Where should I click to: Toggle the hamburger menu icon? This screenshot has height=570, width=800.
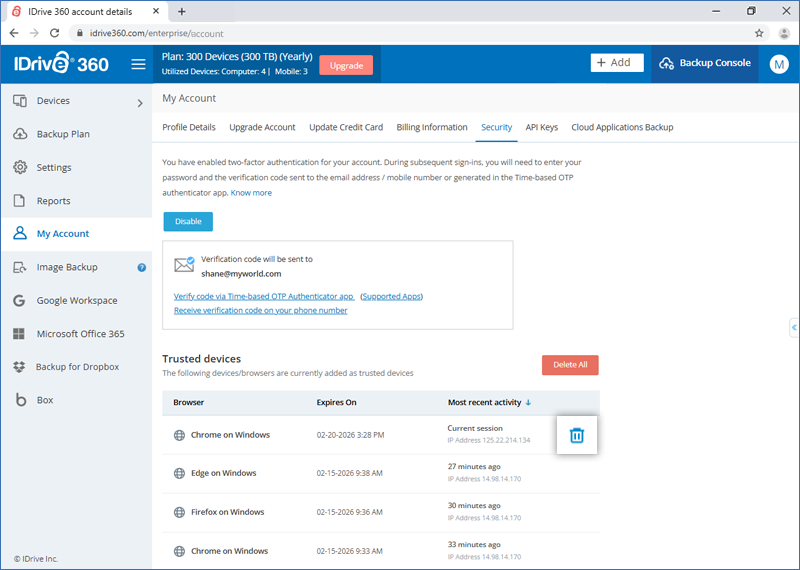[x=138, y=65]
